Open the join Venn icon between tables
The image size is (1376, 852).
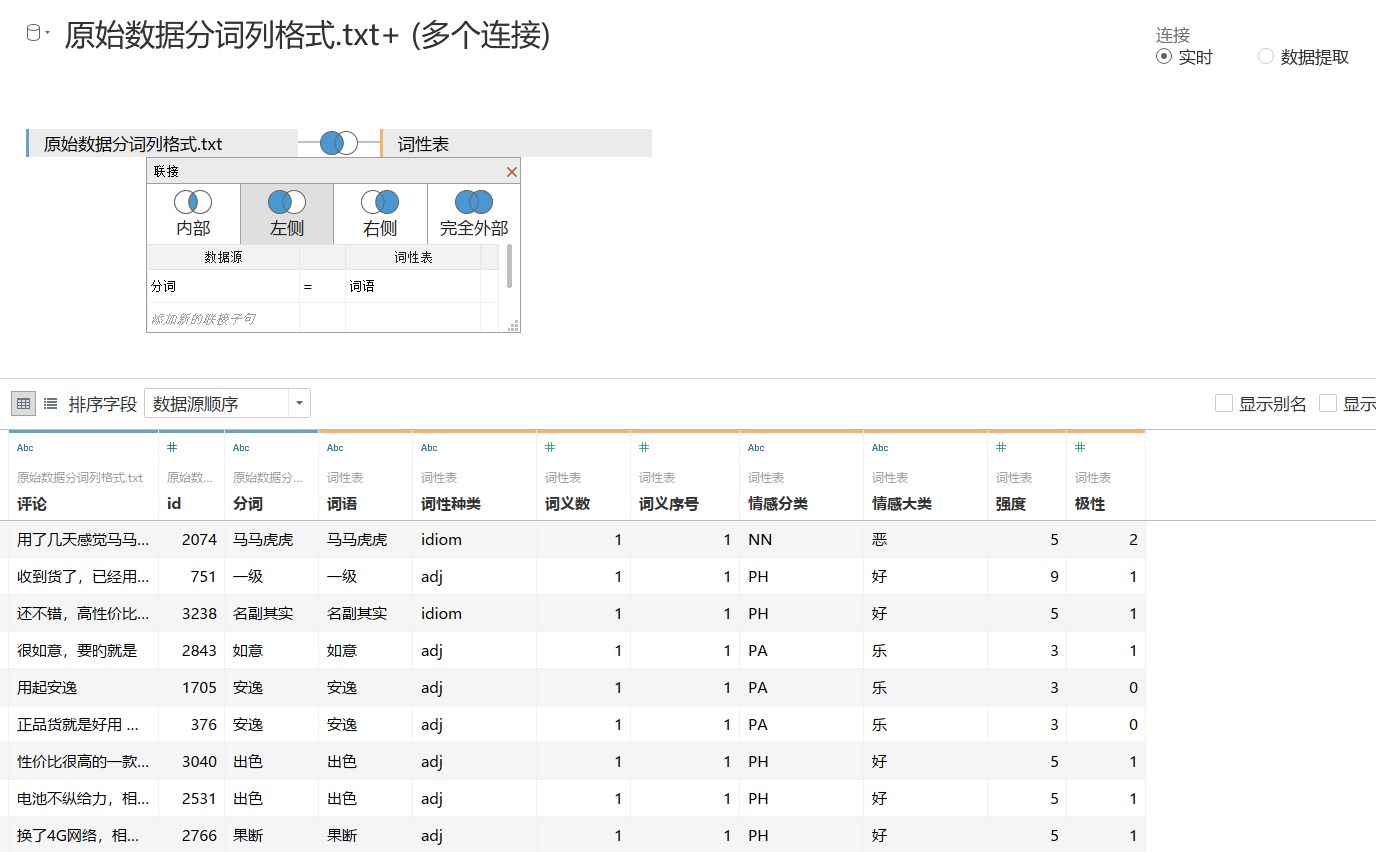click(x=339, y=143)
